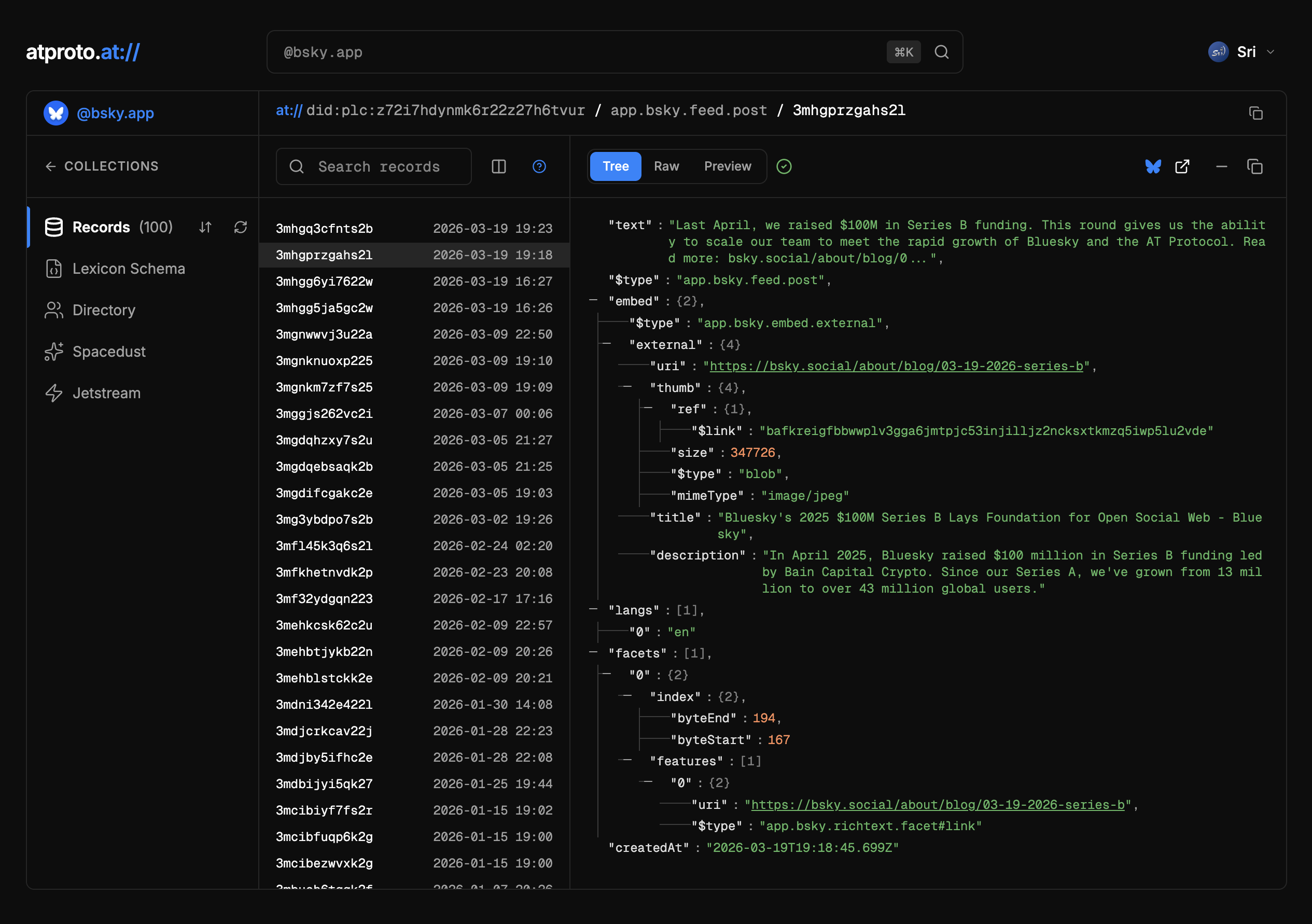Switch to the Preview tab
Viewport: 1312px width, 924px height.
coord(727,166)
